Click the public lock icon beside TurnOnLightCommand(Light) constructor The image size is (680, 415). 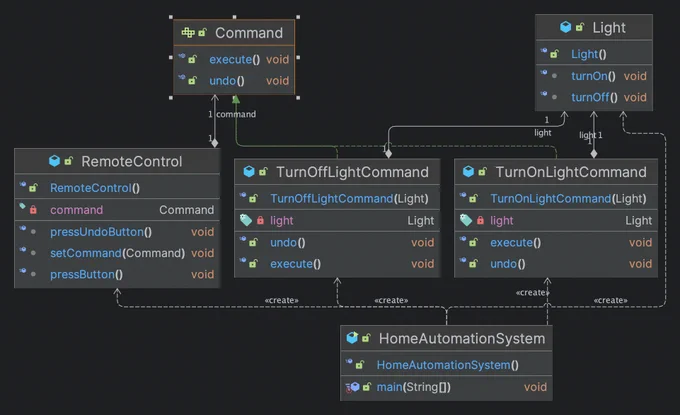point(473,199)
